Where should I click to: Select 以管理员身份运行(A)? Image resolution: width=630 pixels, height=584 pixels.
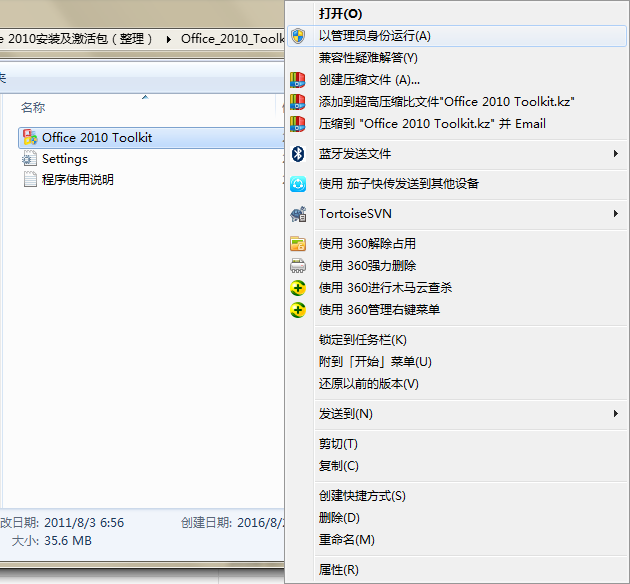457,36
